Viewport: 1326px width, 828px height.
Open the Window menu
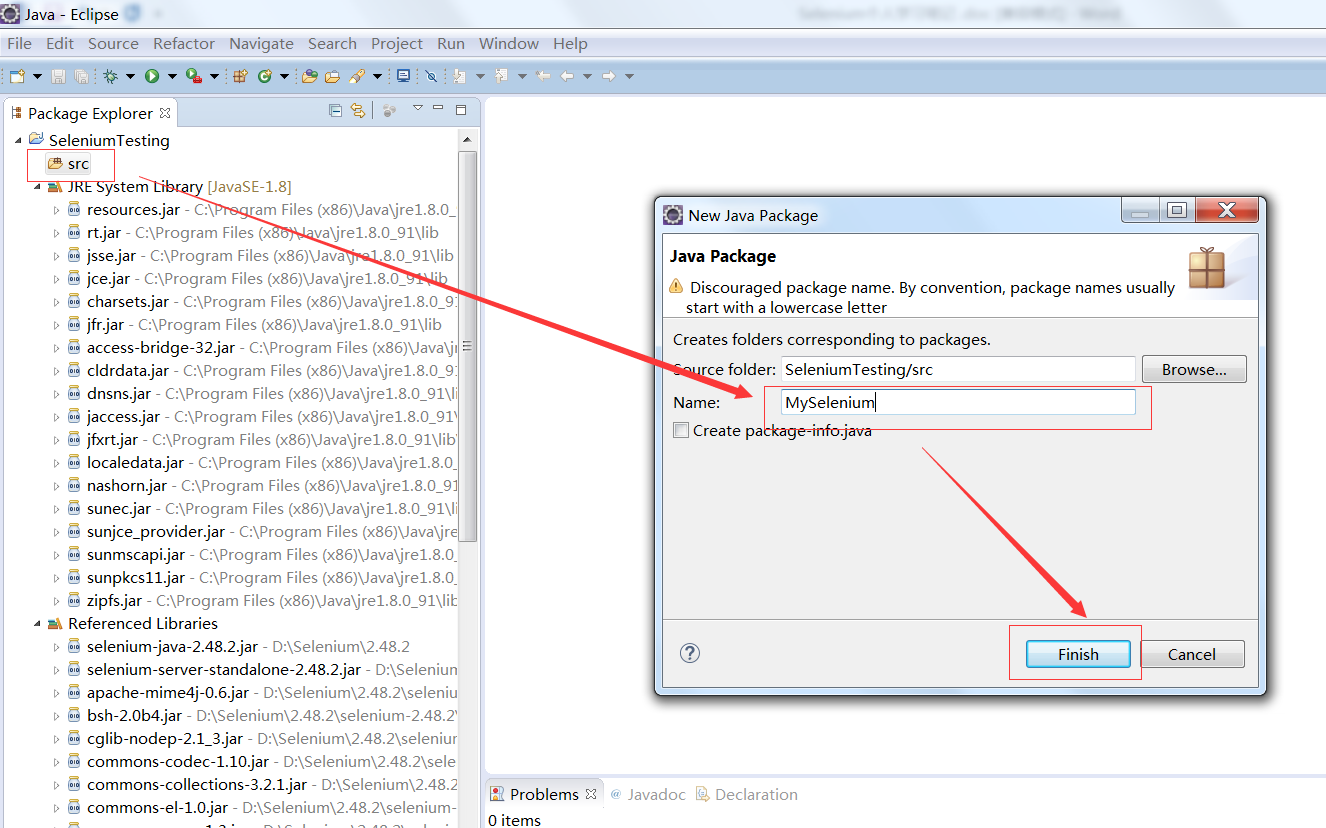point(509,43)
